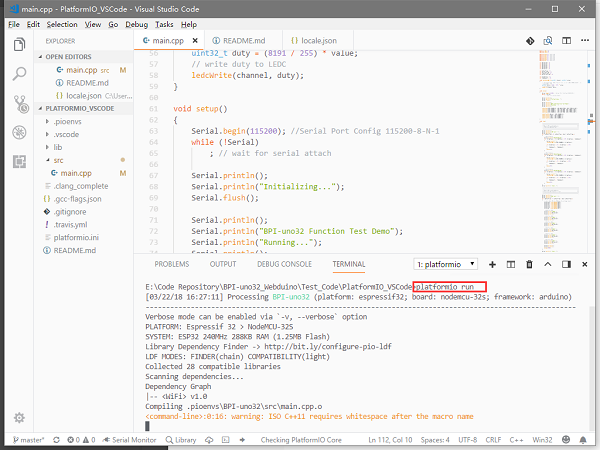Switch to the PROBLEMS panel tab
600x450 pixels.
coord(171,264)
